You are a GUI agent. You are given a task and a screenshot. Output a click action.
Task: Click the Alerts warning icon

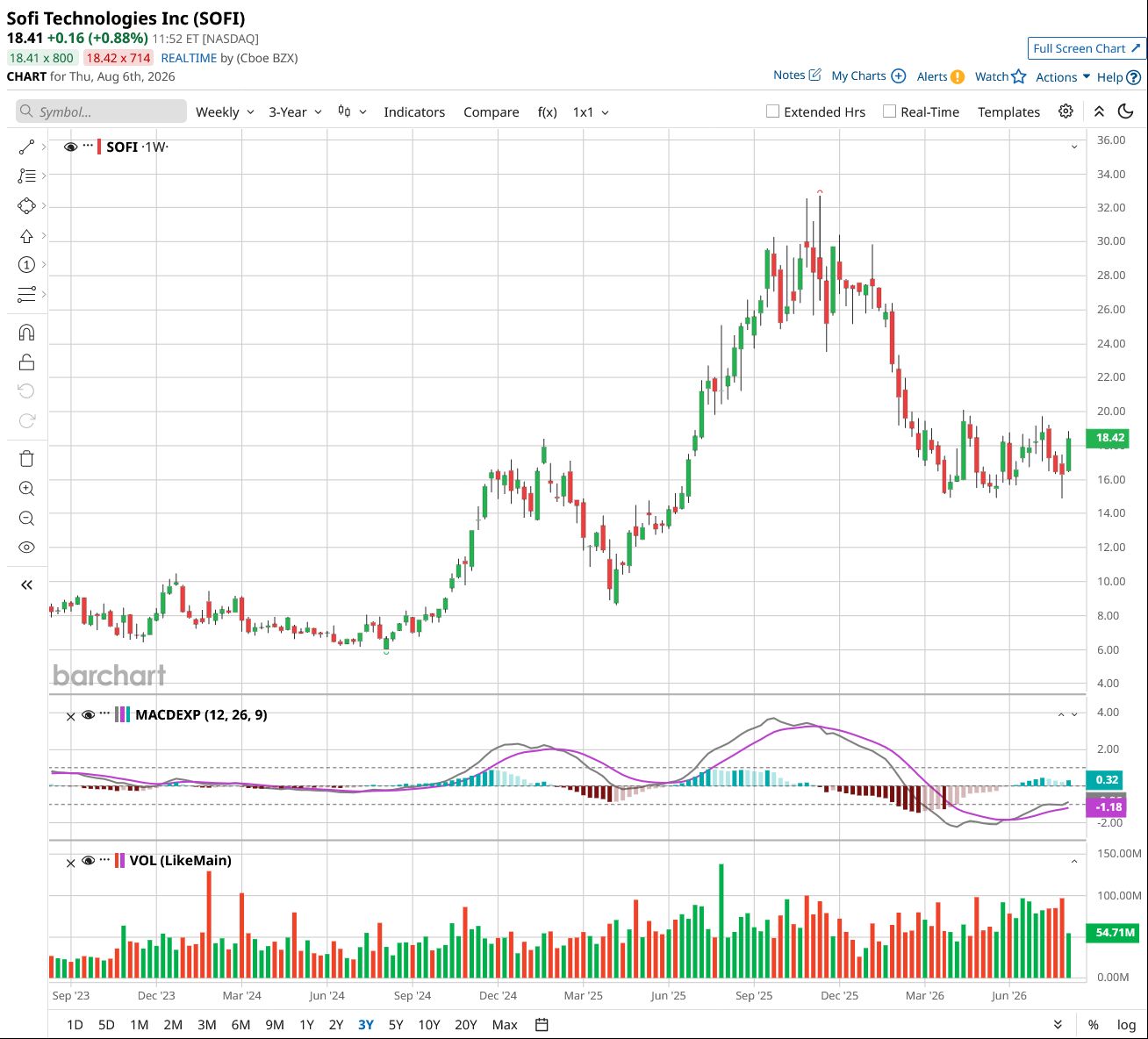(x=958, y=76)
